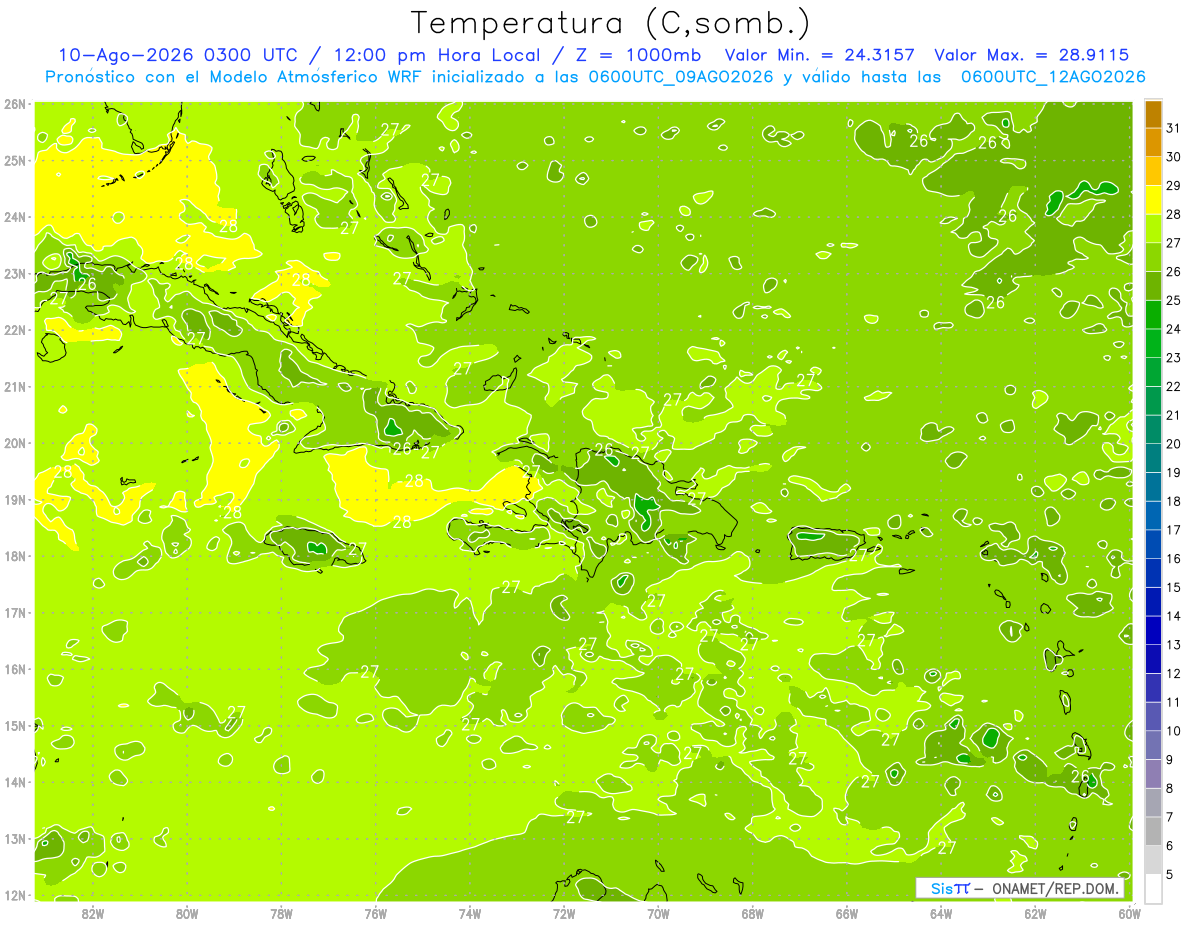Click the 13N latitude axis label
This screenshot has width=1200, height=927.
(15, 838)
